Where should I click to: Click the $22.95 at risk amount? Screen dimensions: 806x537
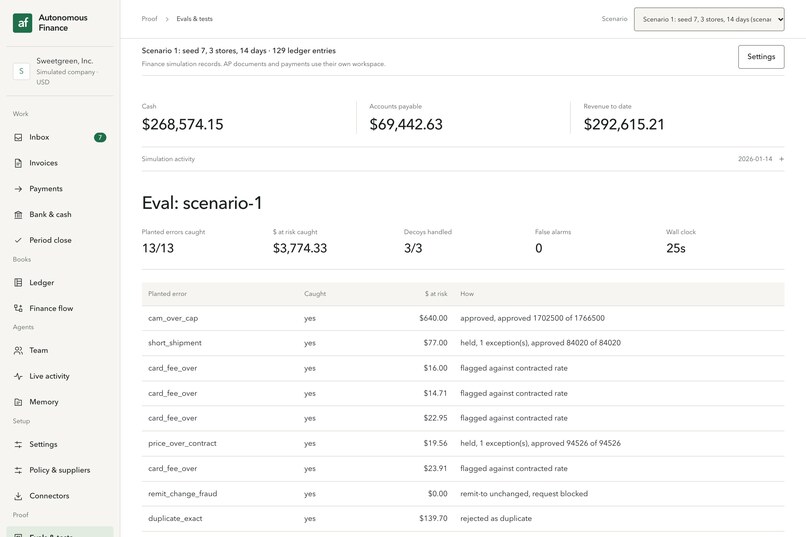click(x=435, y=418)
